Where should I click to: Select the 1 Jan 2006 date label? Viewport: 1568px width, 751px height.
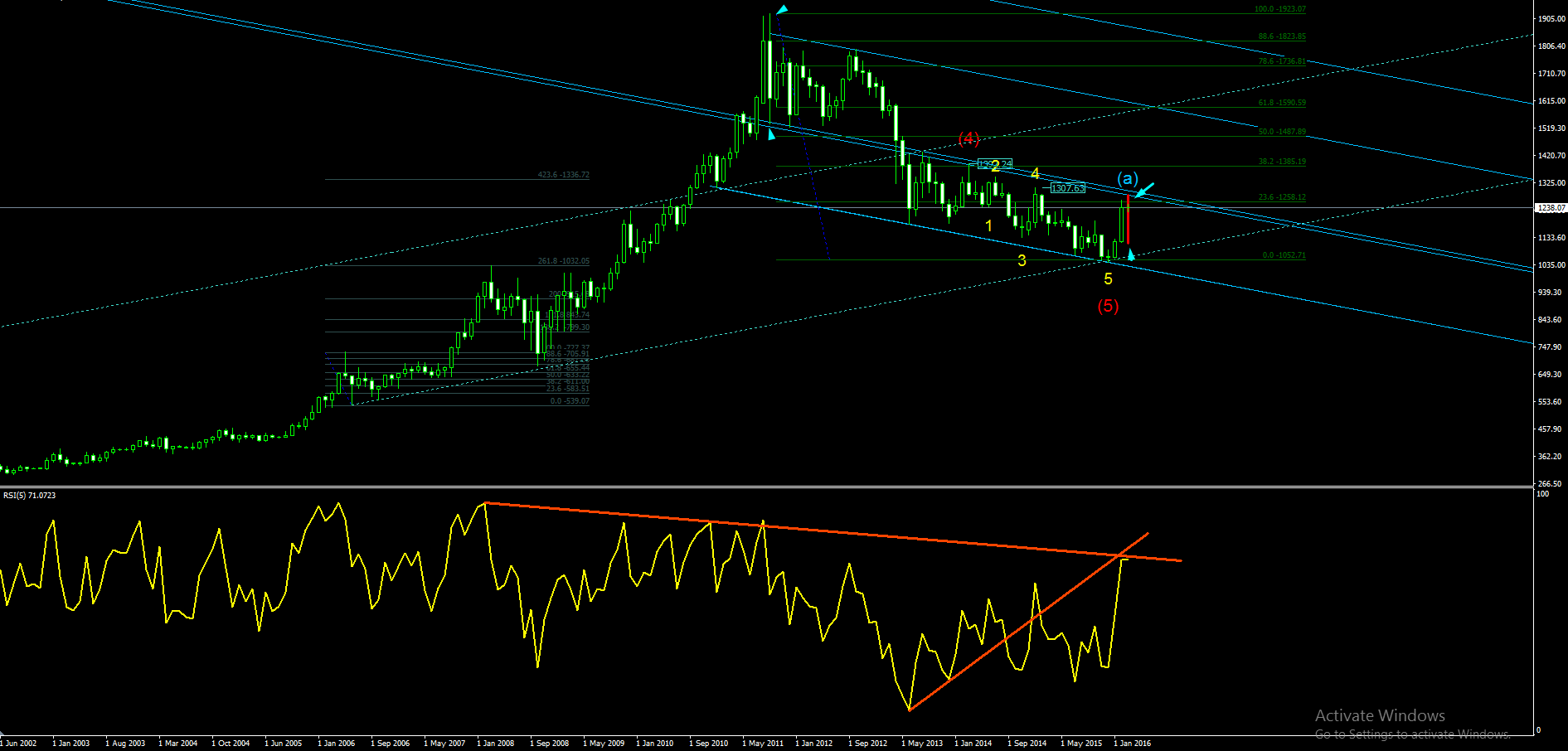pos(337,744)
